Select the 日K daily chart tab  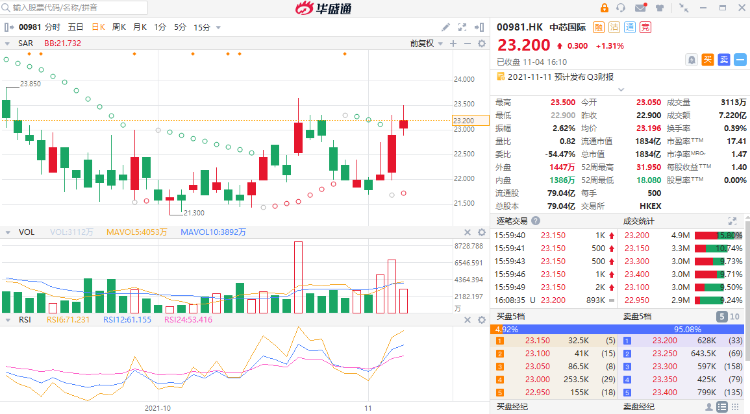point(98,27)
